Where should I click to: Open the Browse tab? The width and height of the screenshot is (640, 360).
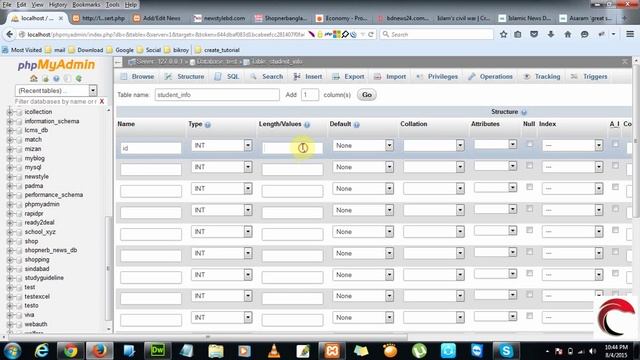click(x=138, y=77)
